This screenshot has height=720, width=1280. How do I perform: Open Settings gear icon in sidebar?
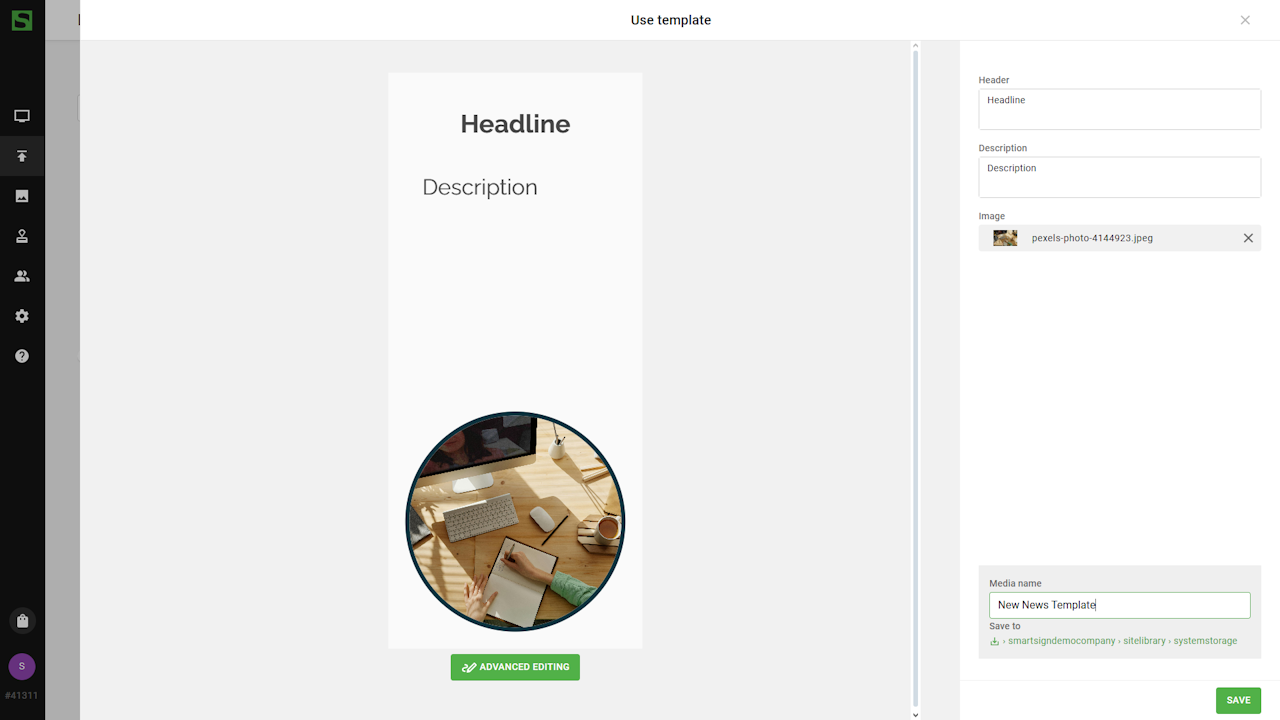tap(22, 316)
